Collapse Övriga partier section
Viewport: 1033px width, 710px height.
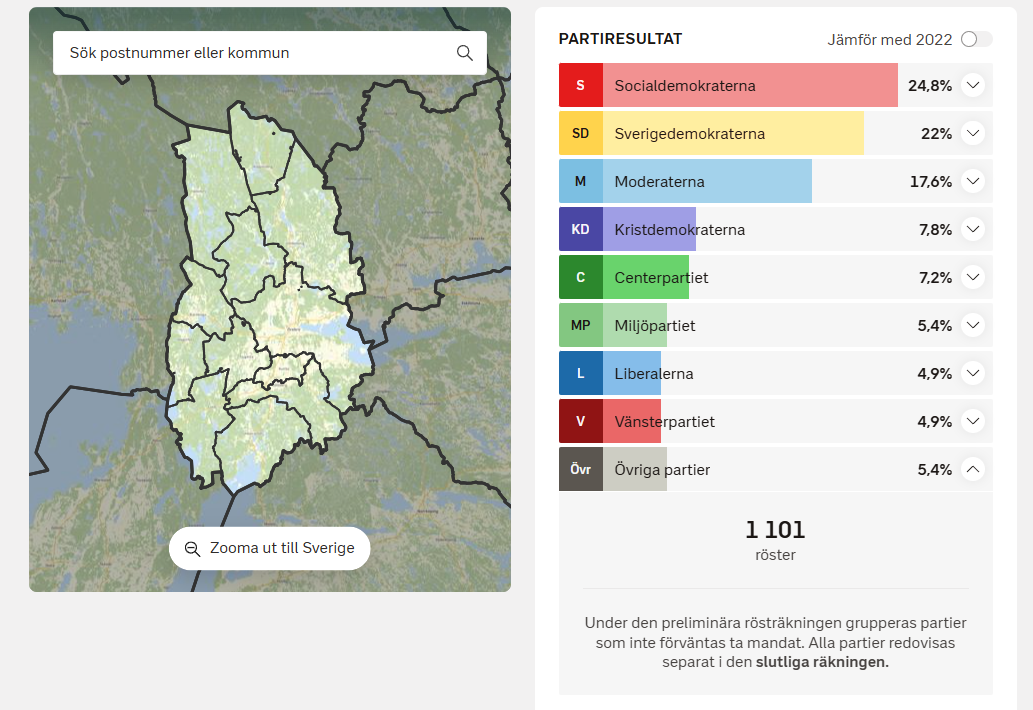pos(973,470)
